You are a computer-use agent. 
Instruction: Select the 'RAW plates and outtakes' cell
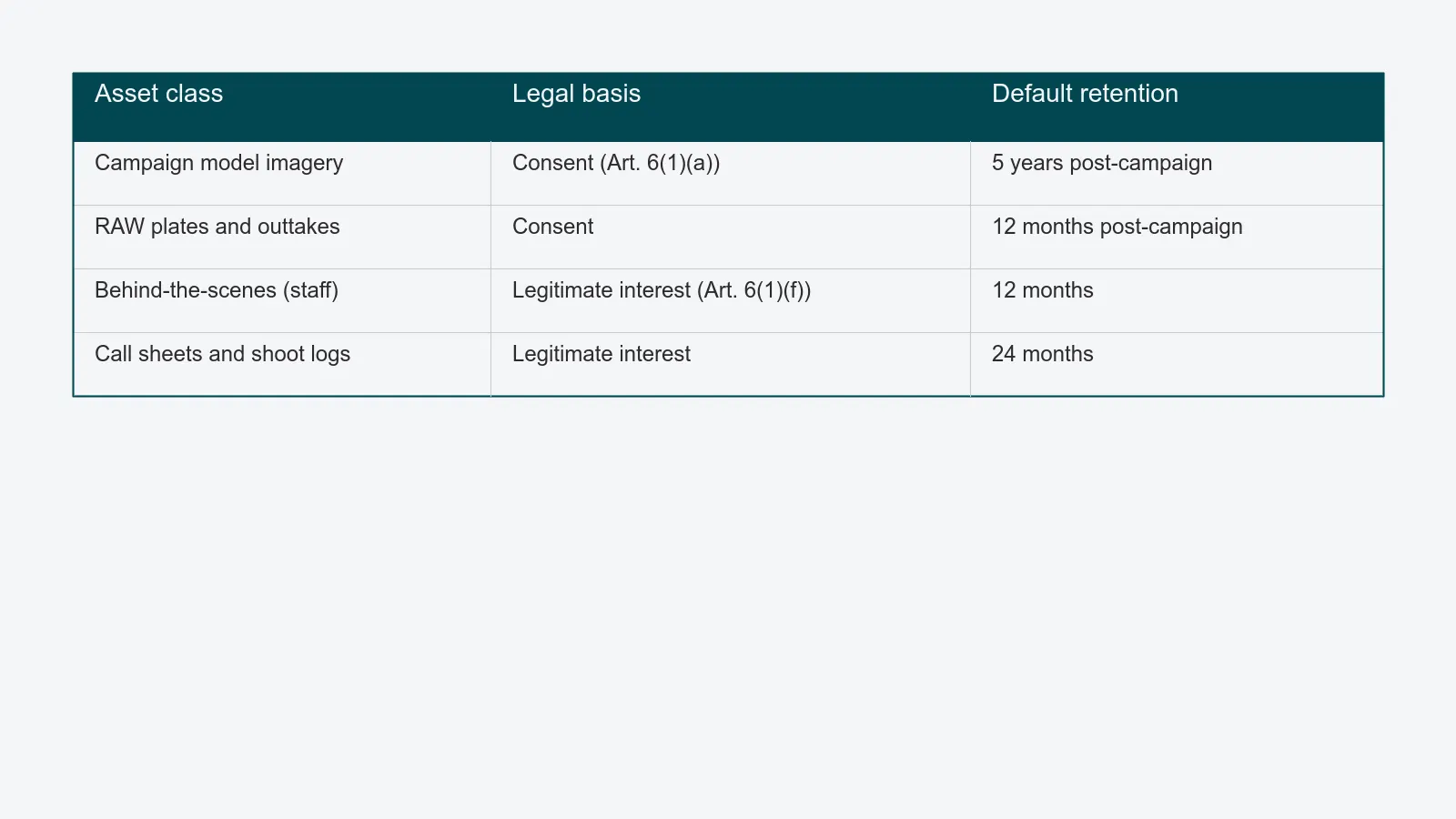coord(282,237)
